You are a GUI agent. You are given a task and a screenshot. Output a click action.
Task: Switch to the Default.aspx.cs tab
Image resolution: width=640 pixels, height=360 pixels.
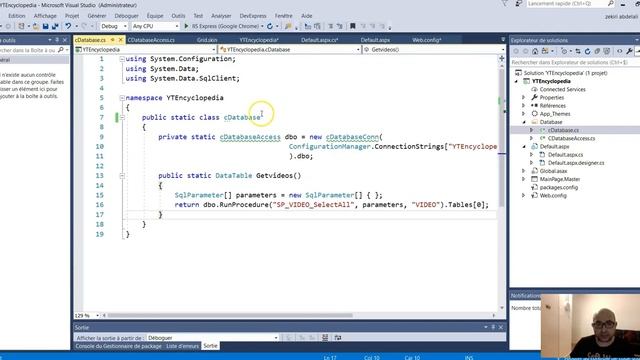tap(320, 40)
